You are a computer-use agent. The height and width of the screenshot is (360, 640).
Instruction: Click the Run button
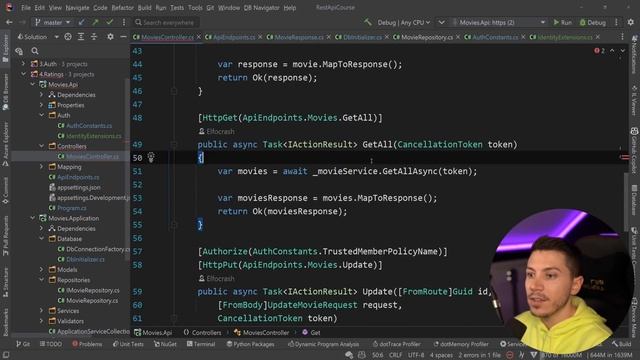[x=562, y=22]
